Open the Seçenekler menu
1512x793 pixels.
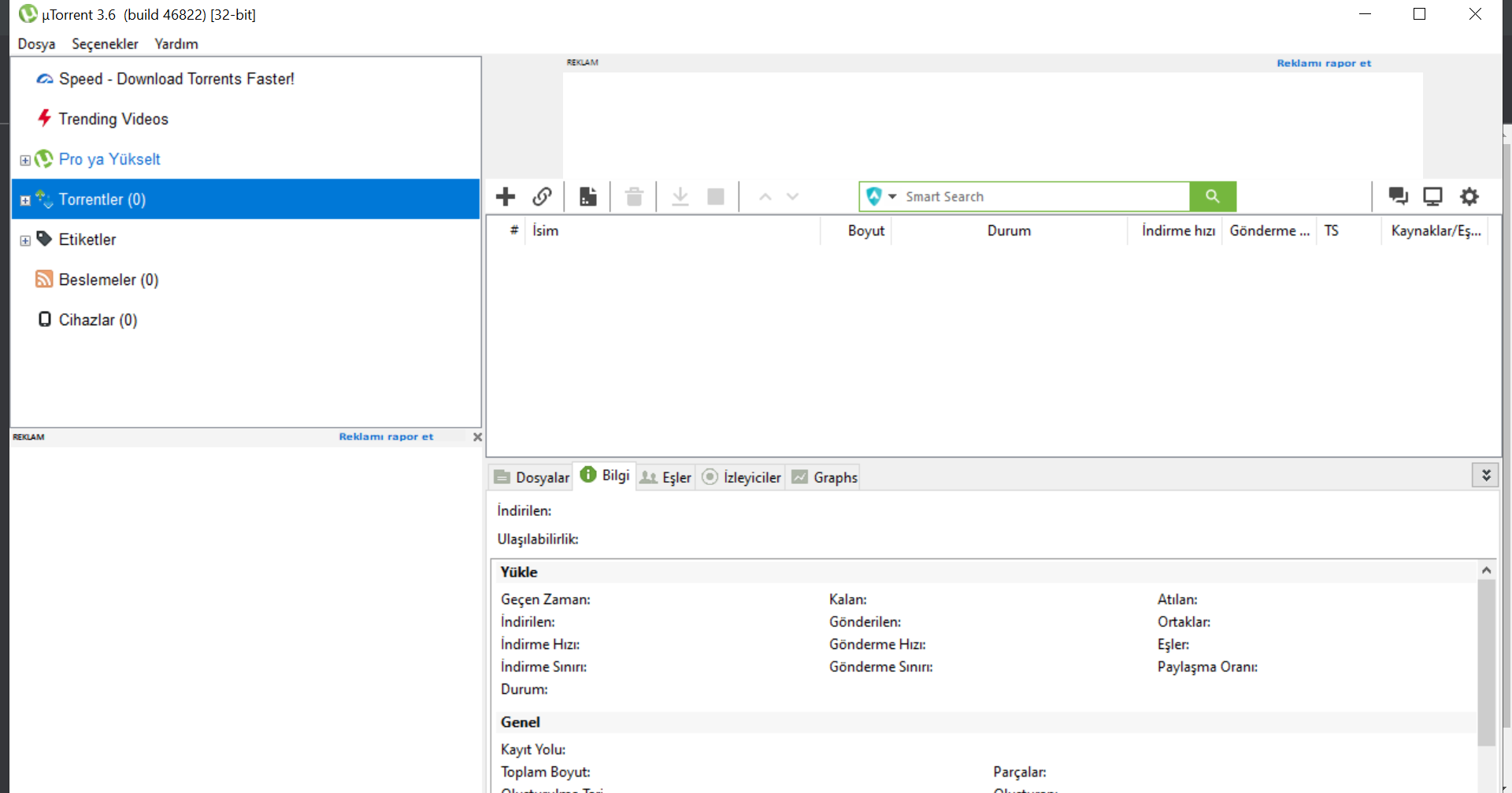click(x=105, y=44)
